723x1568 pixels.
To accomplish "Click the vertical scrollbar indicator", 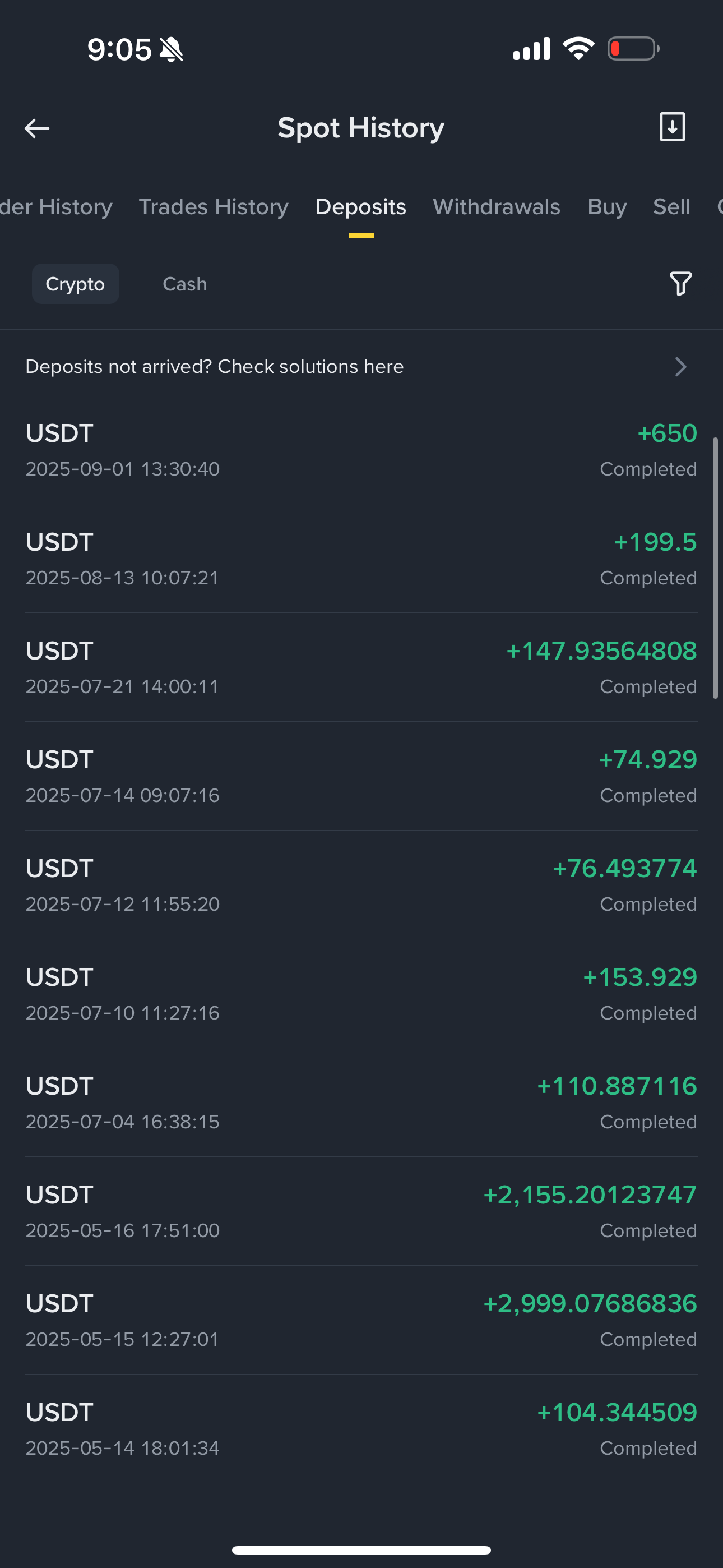I will [x=715, y=568].
